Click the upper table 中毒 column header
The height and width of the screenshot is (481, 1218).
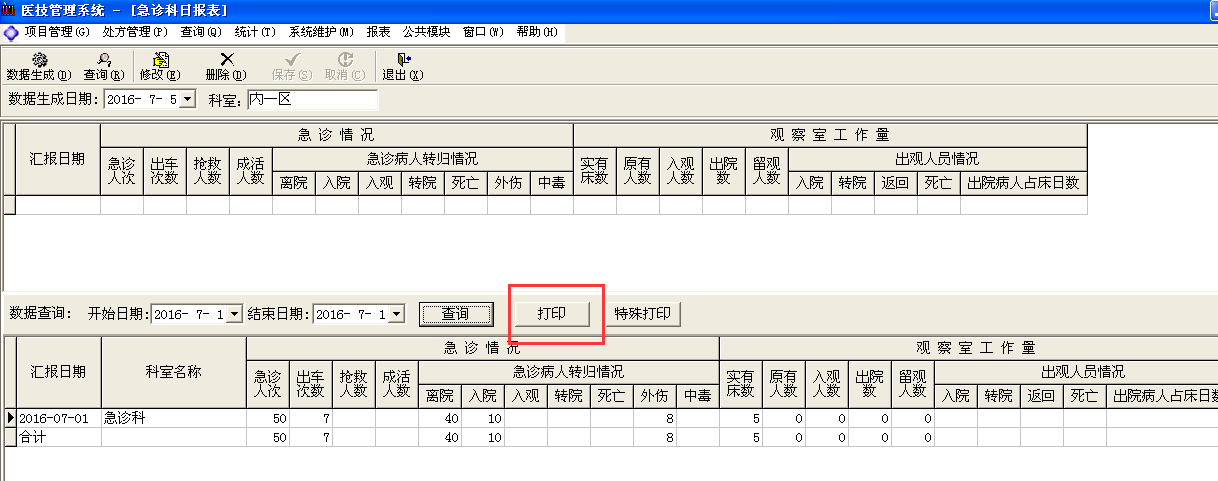[552, 183]
